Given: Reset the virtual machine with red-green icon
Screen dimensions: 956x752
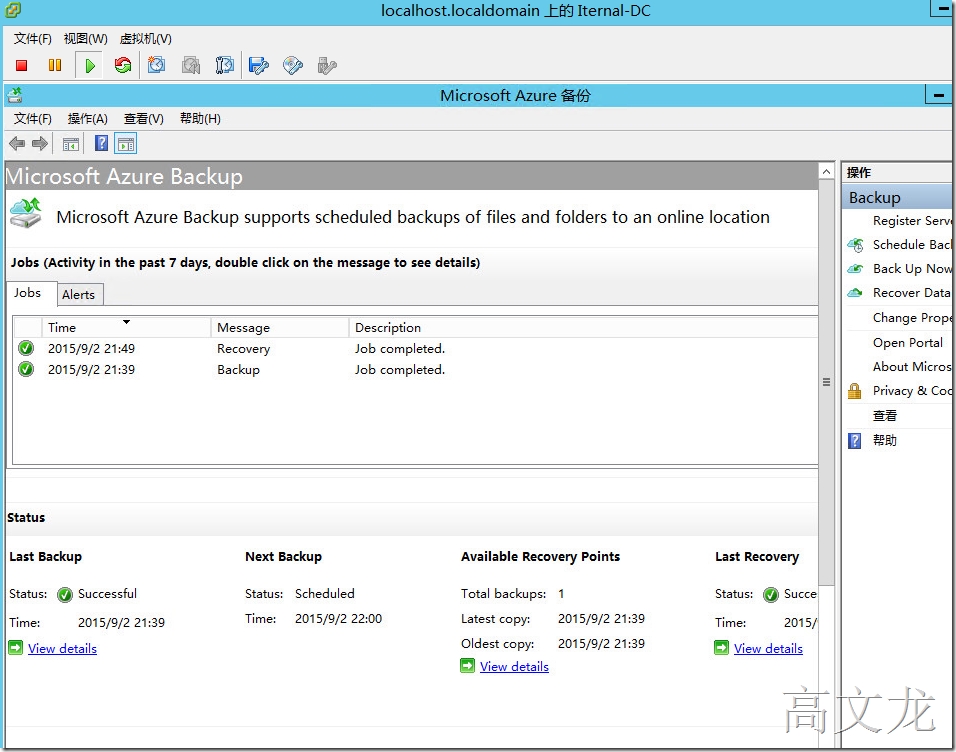Looking at the screenshot, I should [x=123, y=65].
